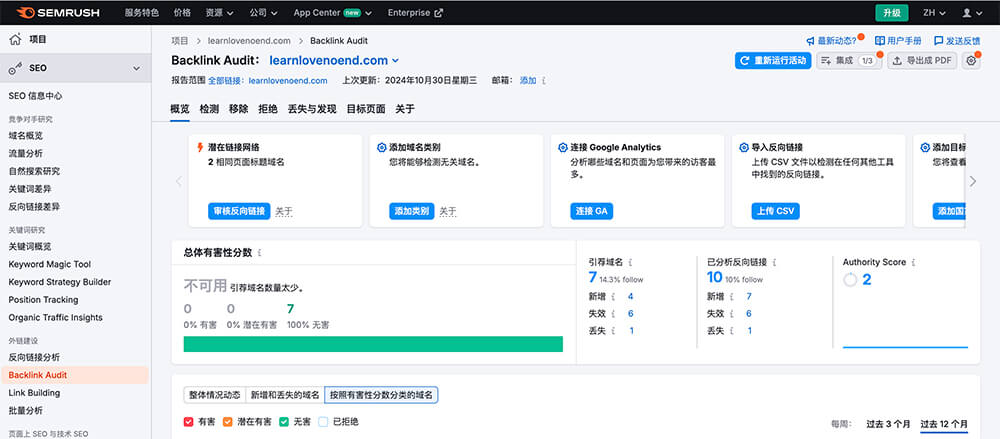The height and width of the screenshot is (439, 1000).
Task: Open 全部链接: learnlovenoend.com link
Action: pos(268,81)
